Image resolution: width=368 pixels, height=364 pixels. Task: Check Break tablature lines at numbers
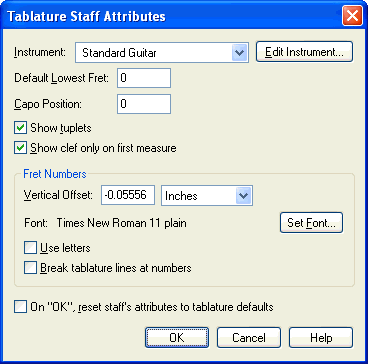(x=30, y=268)
